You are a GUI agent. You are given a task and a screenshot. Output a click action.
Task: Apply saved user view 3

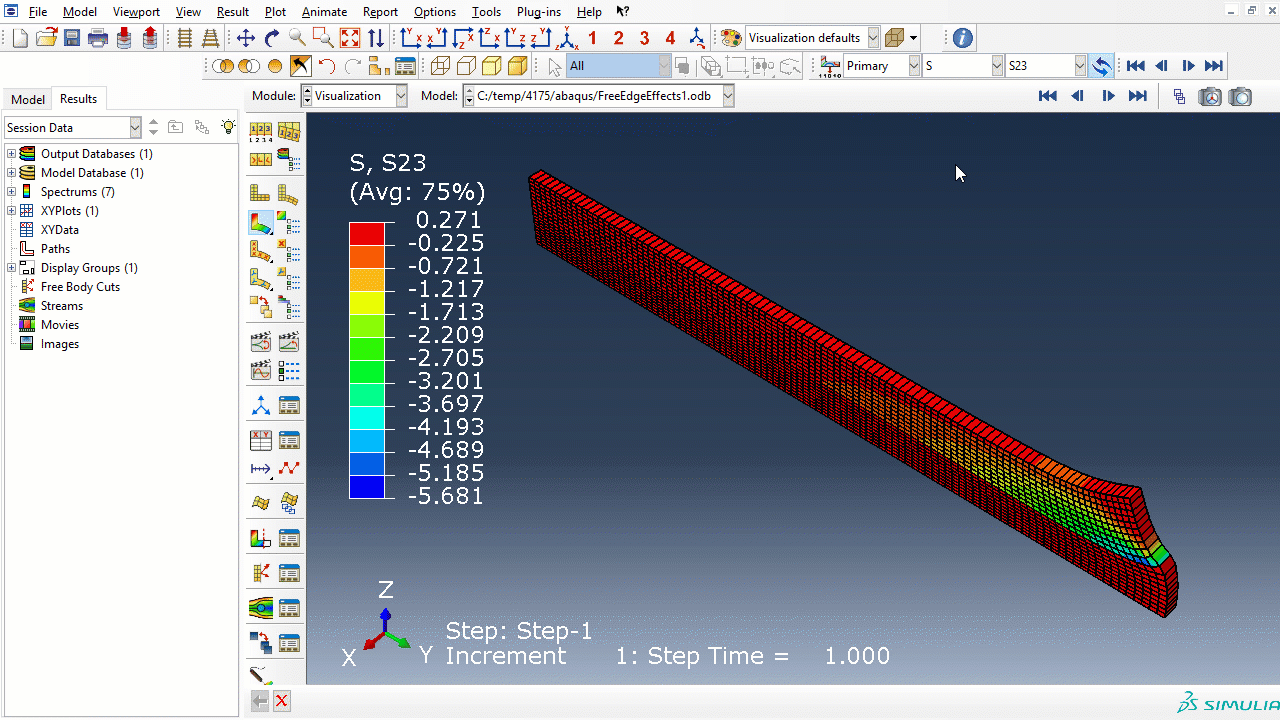(644, 38)
